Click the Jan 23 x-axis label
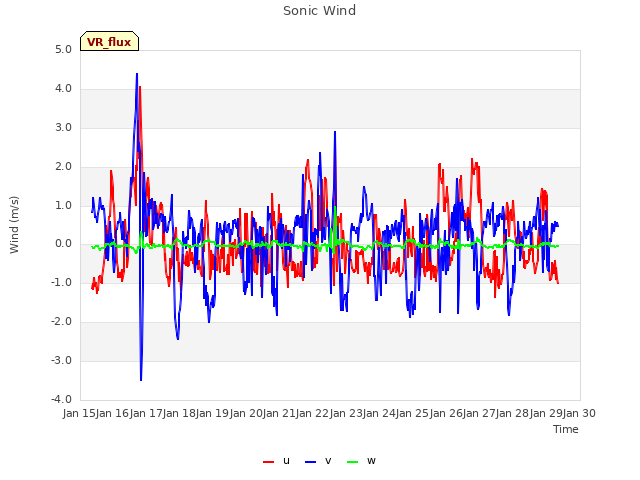This screenshot has height=480, width=640. click(346, 413)
